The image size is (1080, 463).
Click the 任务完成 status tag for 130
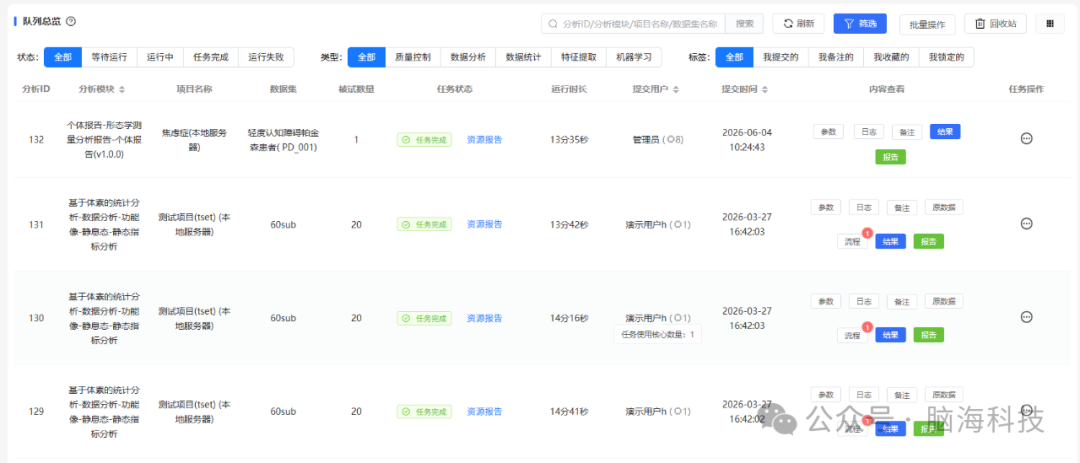click(x=424, y=318)
